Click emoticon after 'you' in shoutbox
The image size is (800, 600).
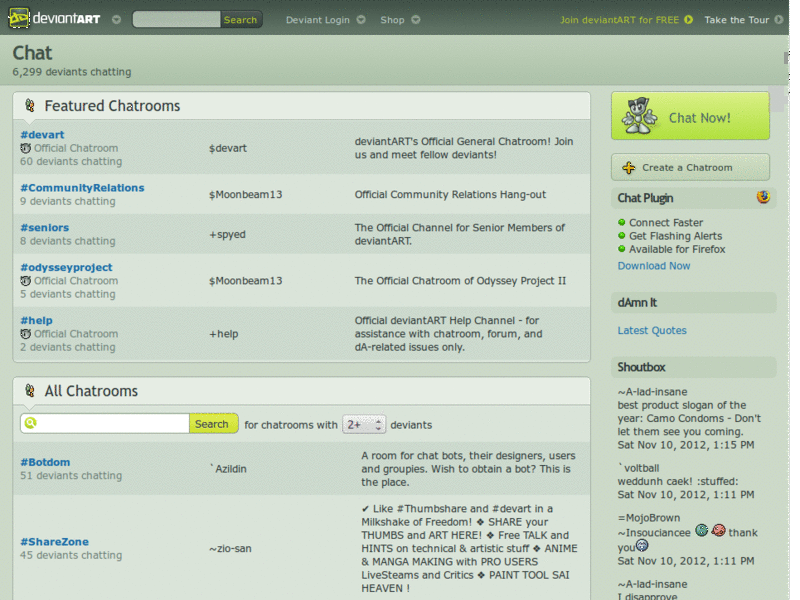click(x=642, y=546)
